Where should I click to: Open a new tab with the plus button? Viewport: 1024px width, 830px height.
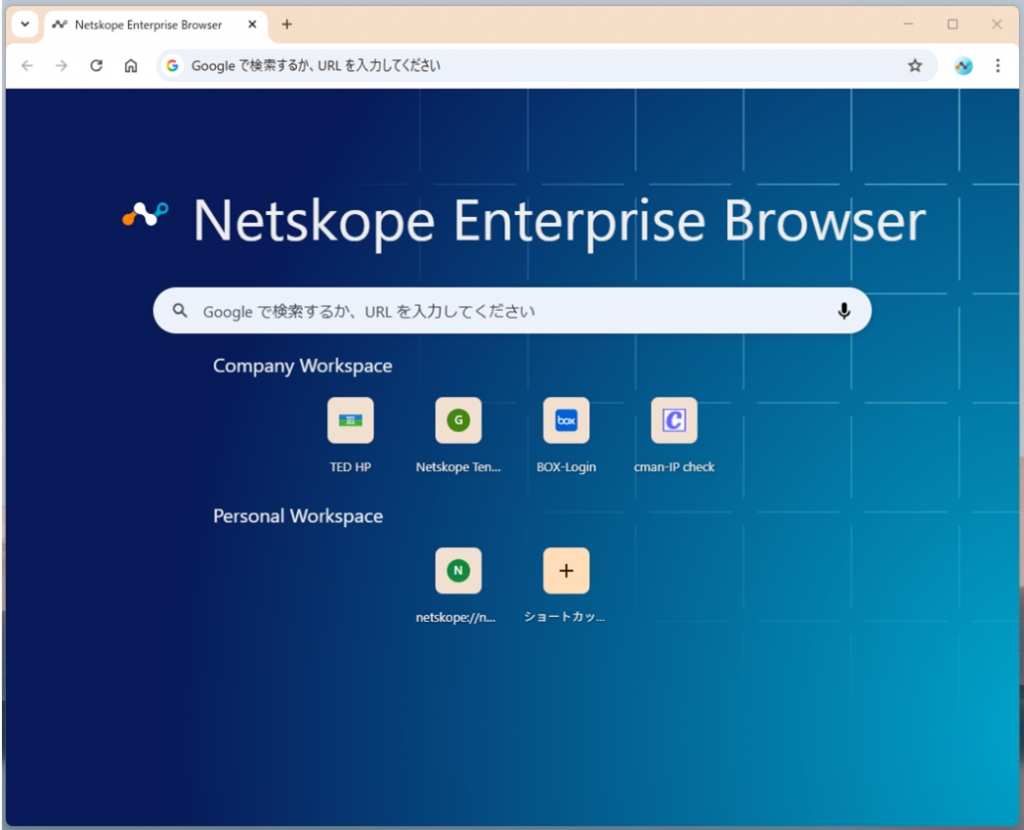[x=287, y=24]
